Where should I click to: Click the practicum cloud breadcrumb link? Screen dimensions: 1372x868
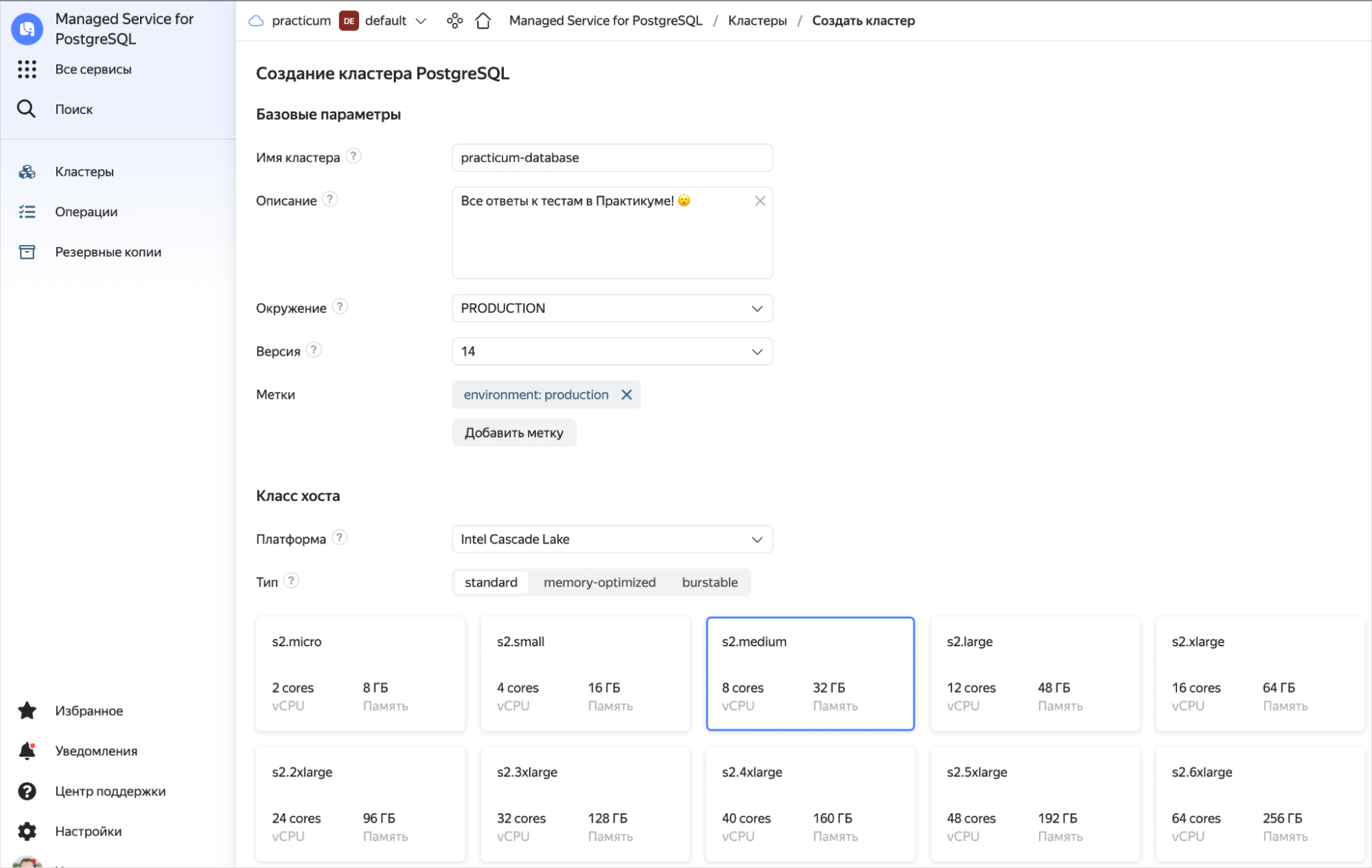(301, 21)
